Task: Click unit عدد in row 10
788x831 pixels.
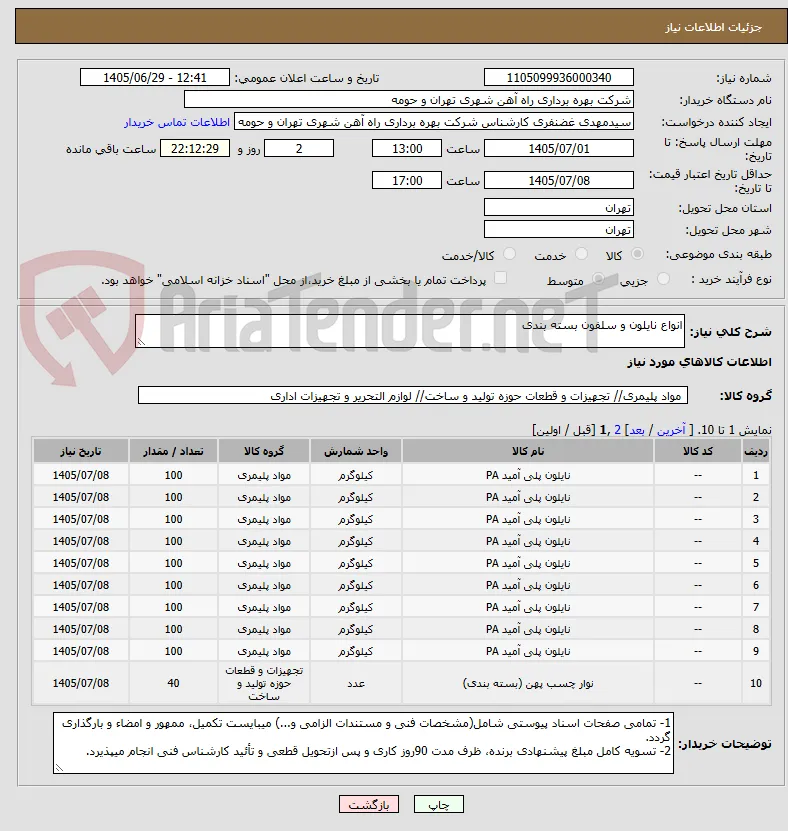Action: click(356, 683)
